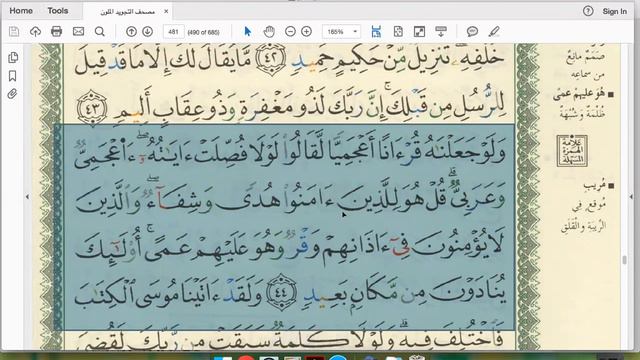Open the 165% zoom level dropdown
This screenshot has width=640, height=360.
coord(341,31)
